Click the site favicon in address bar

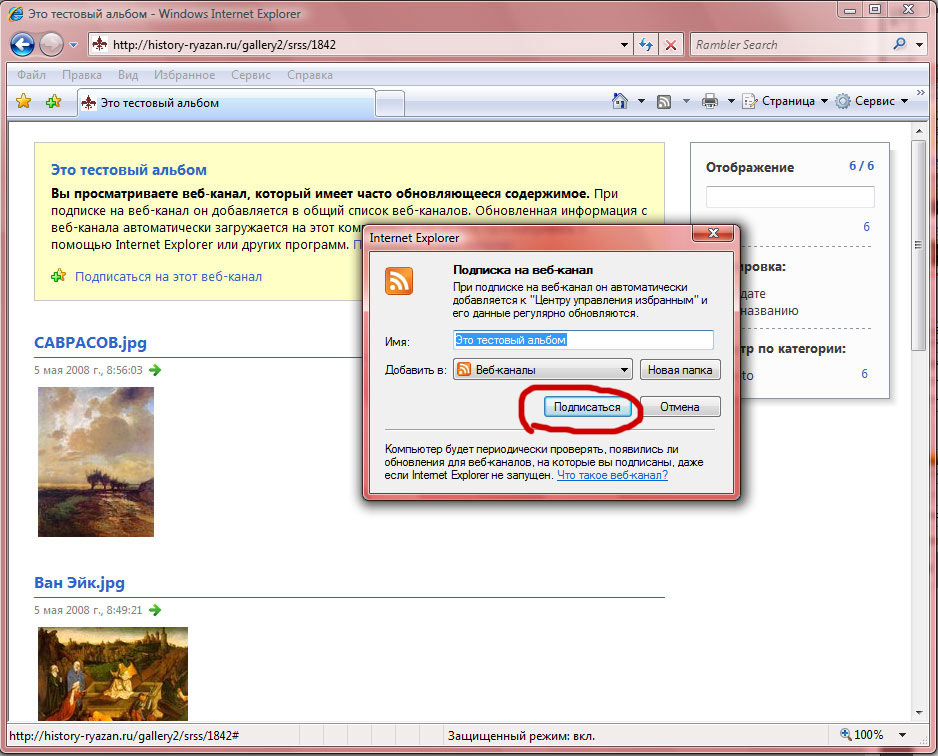(x=100, y=44)
